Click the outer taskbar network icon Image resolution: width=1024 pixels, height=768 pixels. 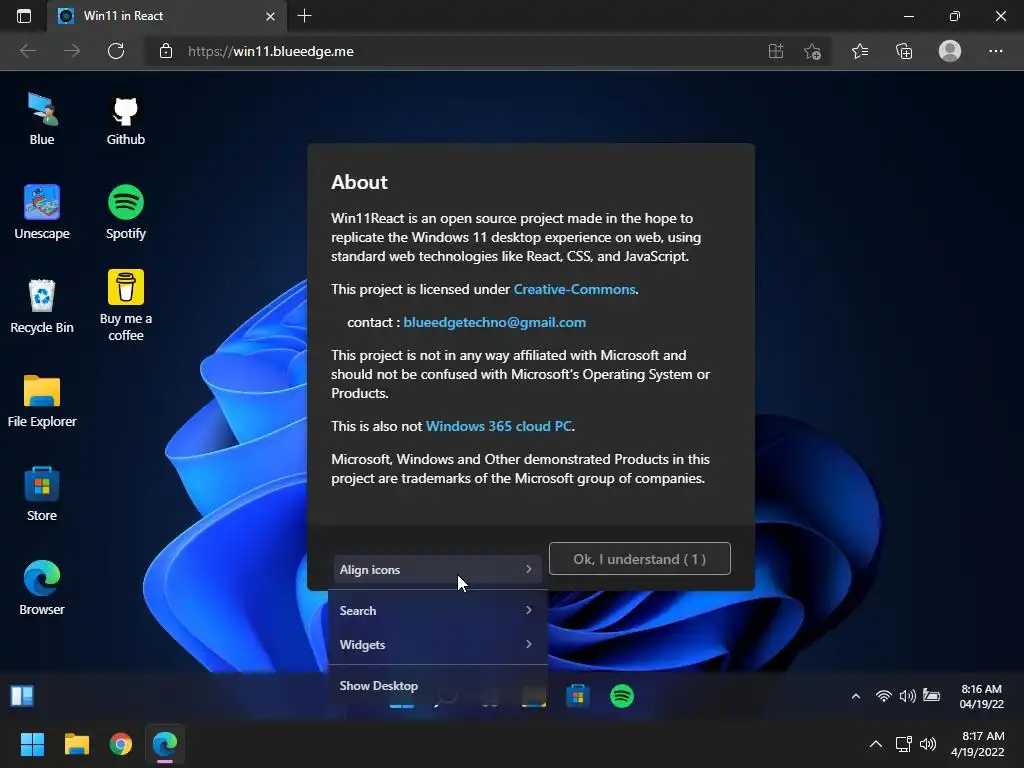pyautogui.click(x=903, y=744)
